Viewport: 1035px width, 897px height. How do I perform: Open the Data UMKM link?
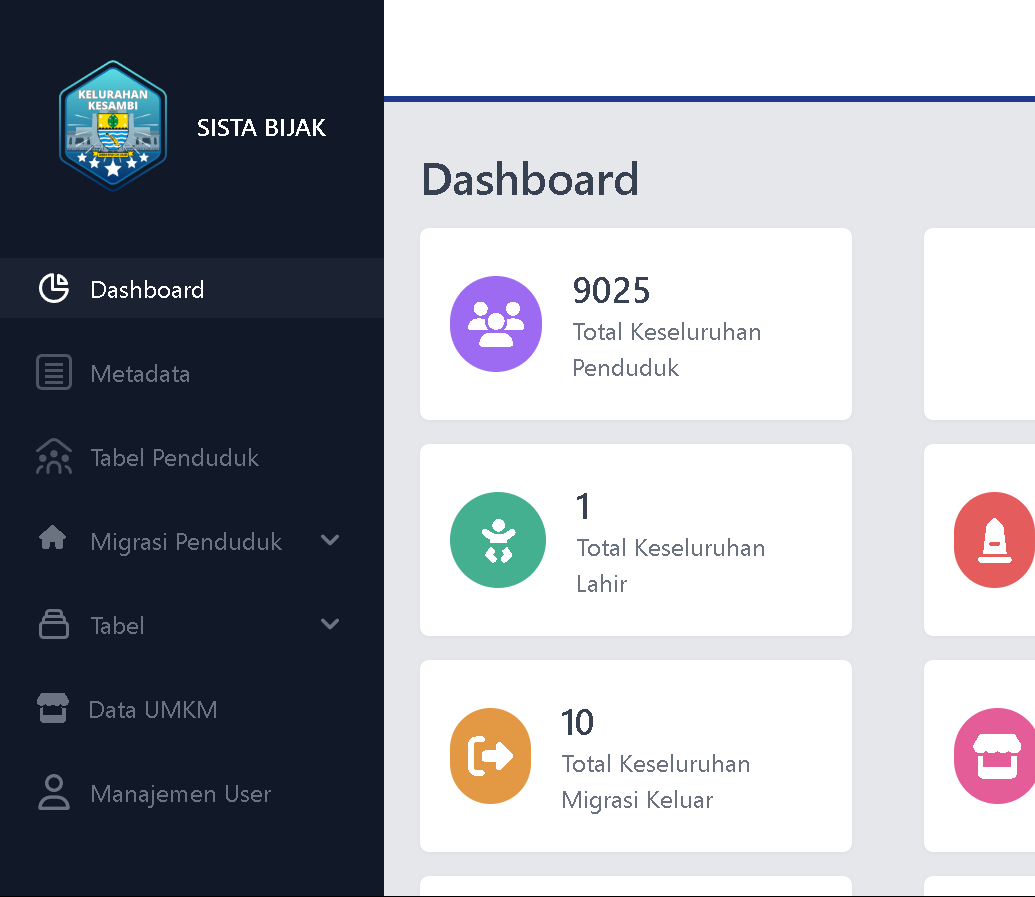[153, 710]
